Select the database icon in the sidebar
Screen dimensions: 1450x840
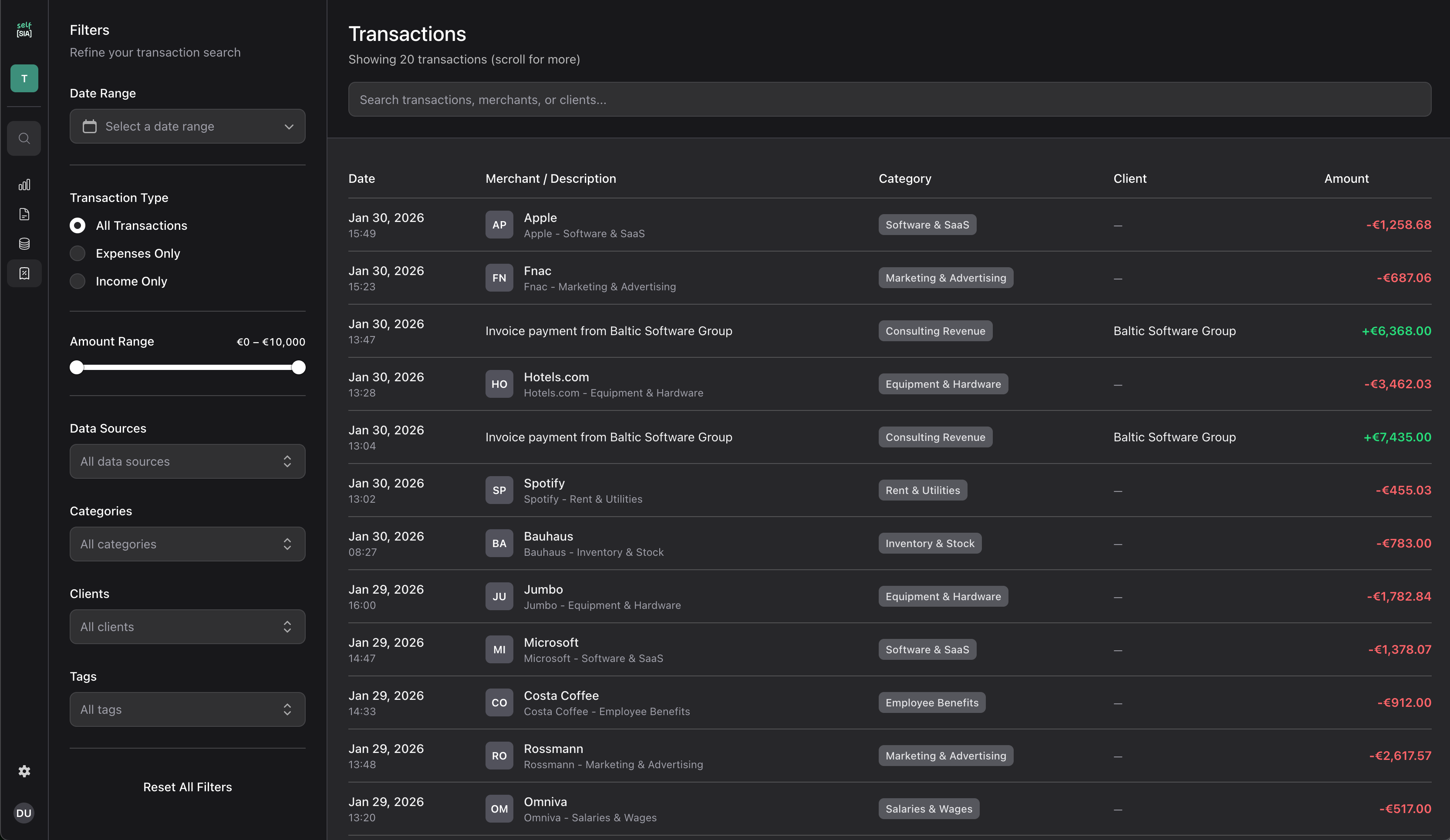point(24,243)
